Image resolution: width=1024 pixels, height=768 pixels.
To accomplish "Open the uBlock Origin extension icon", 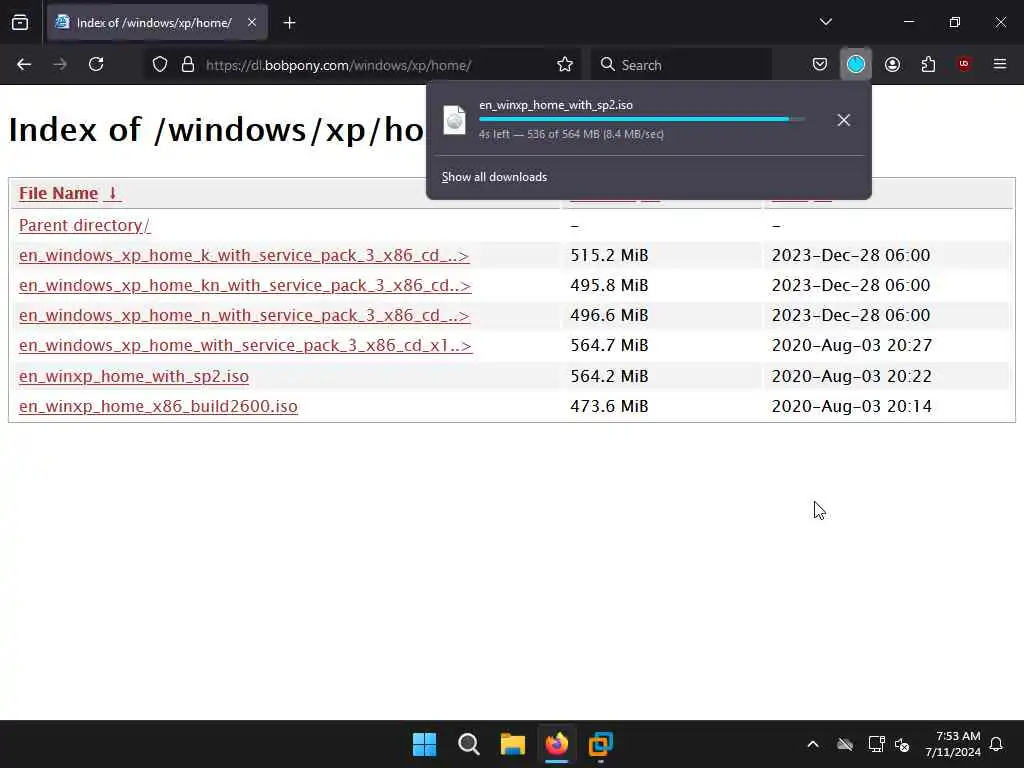I will tap(964, 64).
